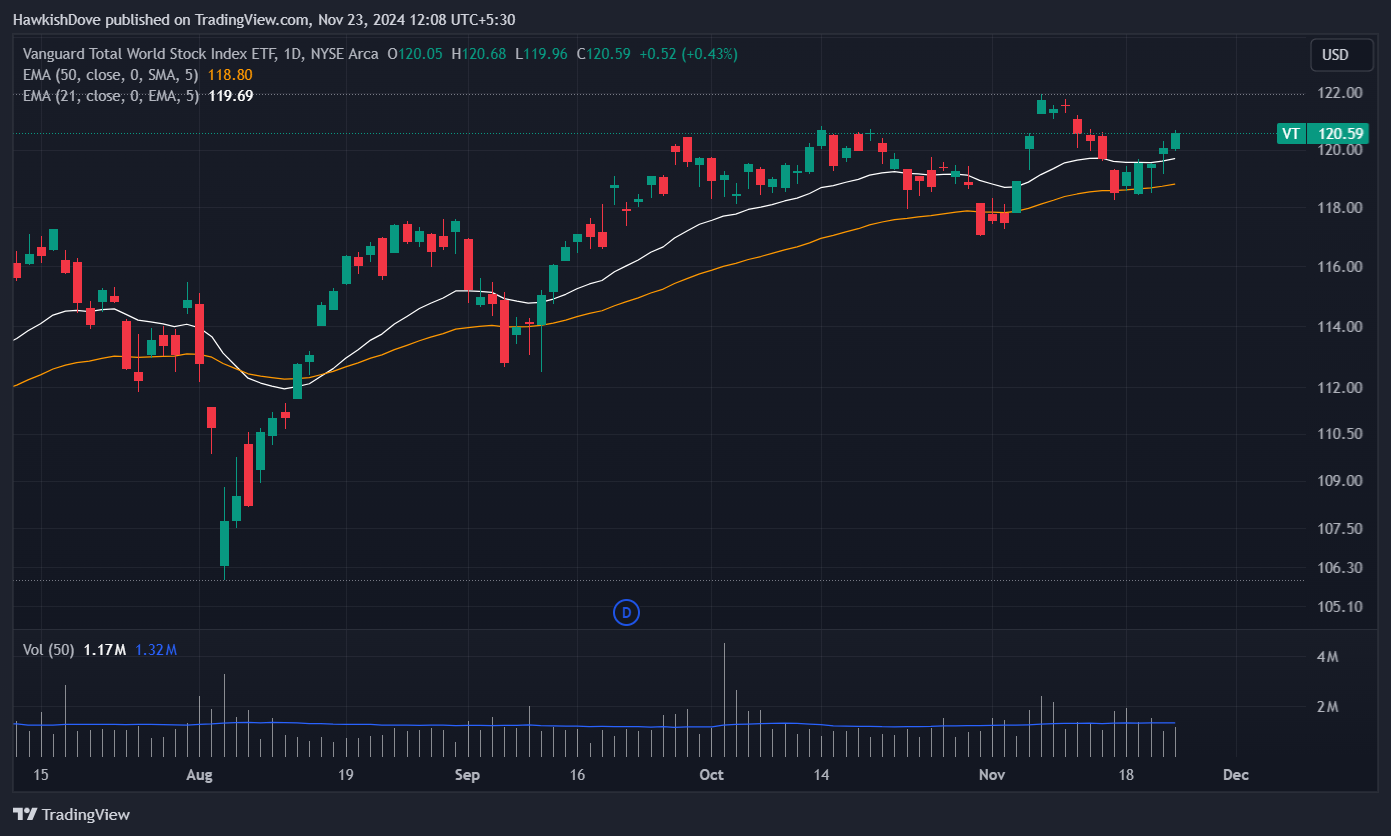Click the 2M volume axis label
This screenshot has width=1391, height=836.
click(1328, 708)
